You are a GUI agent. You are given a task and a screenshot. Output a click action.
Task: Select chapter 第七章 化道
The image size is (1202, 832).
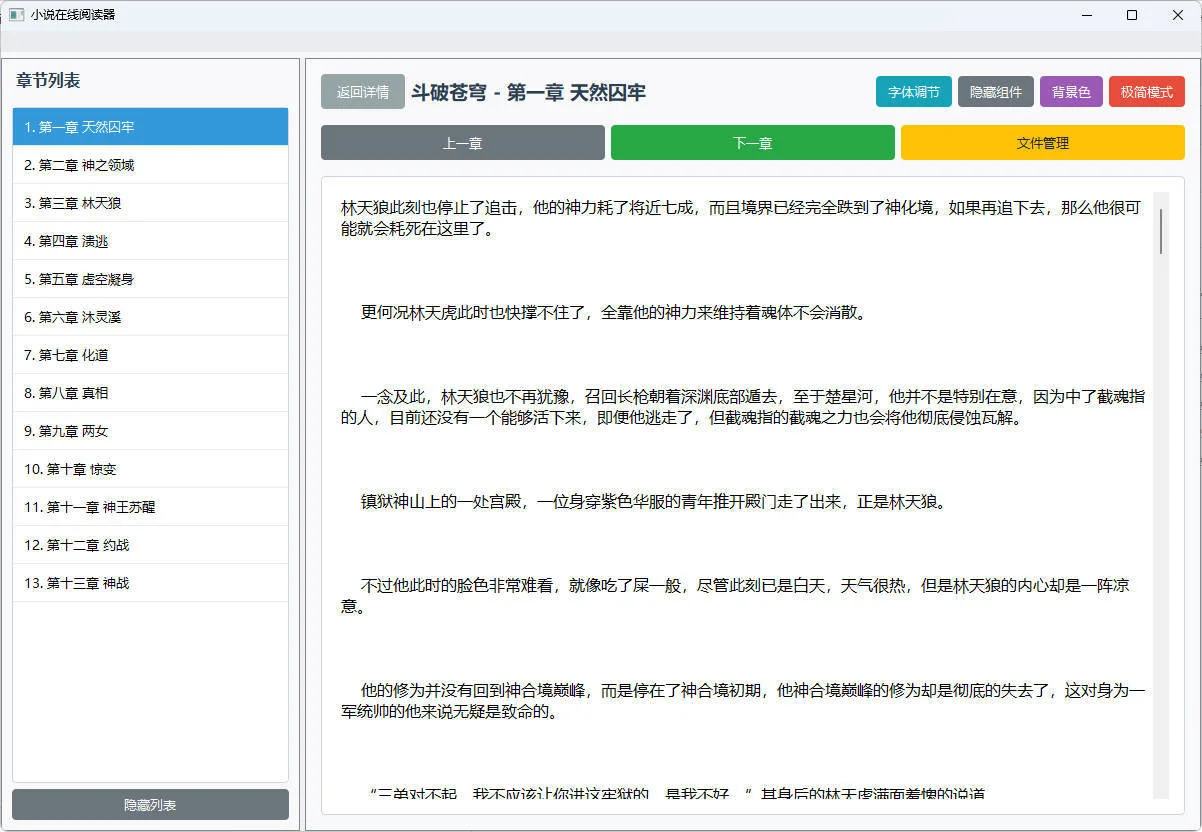pos(149,354)
